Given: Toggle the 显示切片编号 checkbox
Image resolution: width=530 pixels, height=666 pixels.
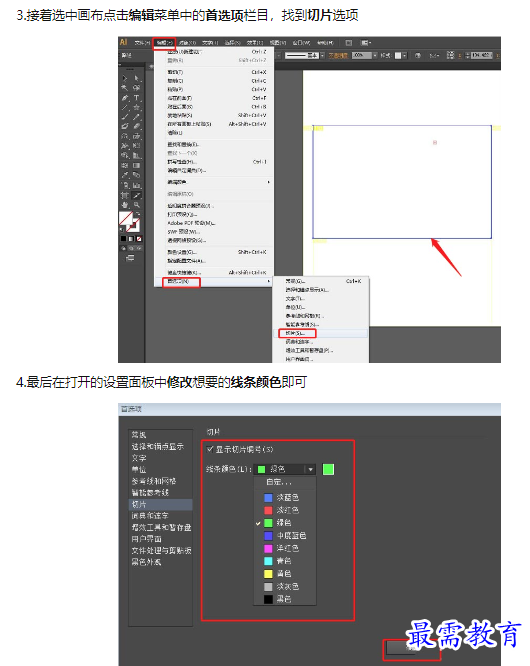Looking at the screenshot, I should pyautogui.click(x=209, y=449).
